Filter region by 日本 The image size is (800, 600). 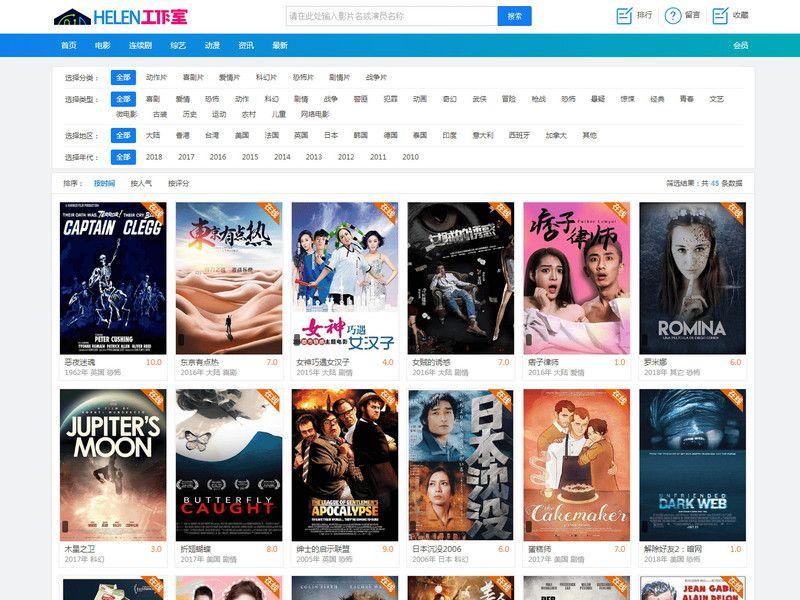click(331, 136)
